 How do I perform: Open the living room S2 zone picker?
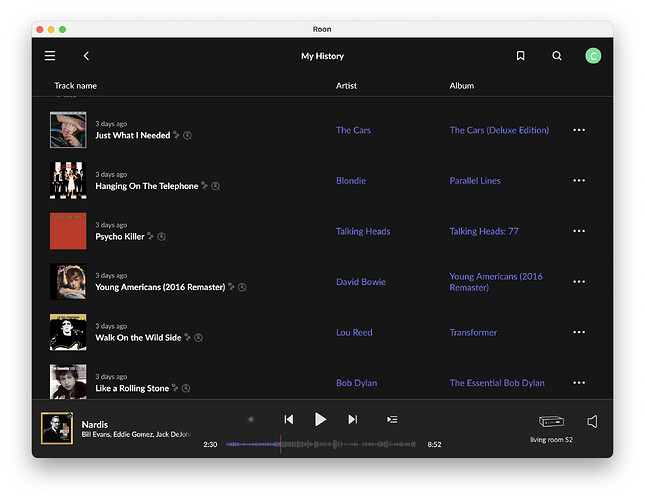tap(551, 428)
